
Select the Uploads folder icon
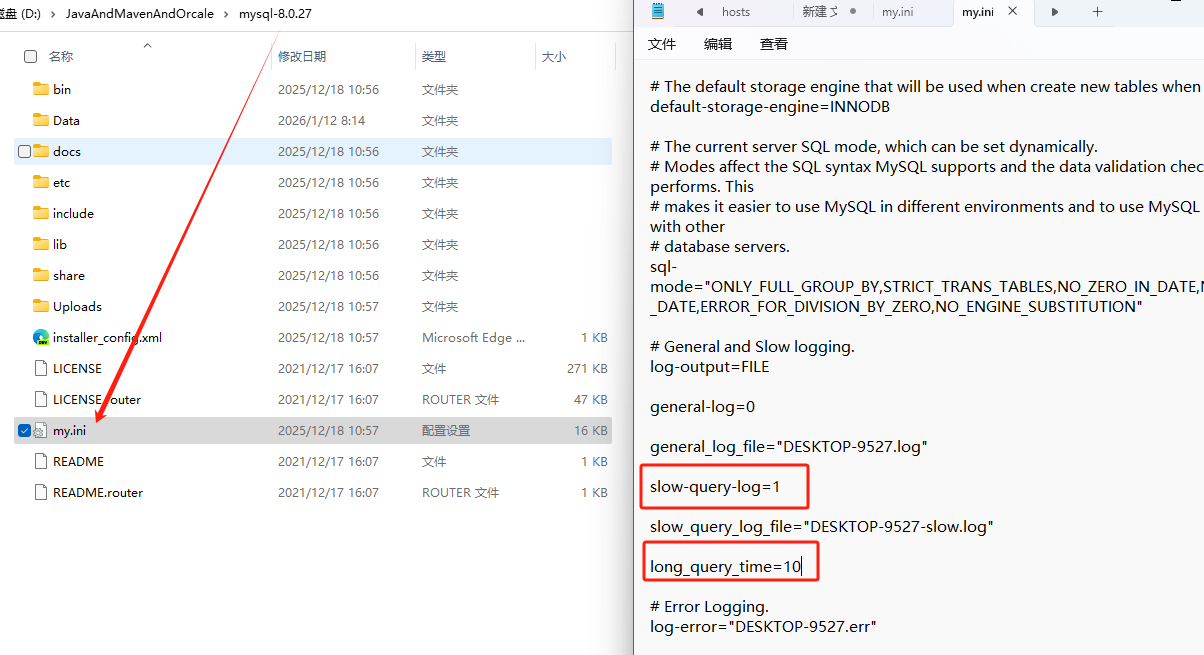[x=41, y=306]
